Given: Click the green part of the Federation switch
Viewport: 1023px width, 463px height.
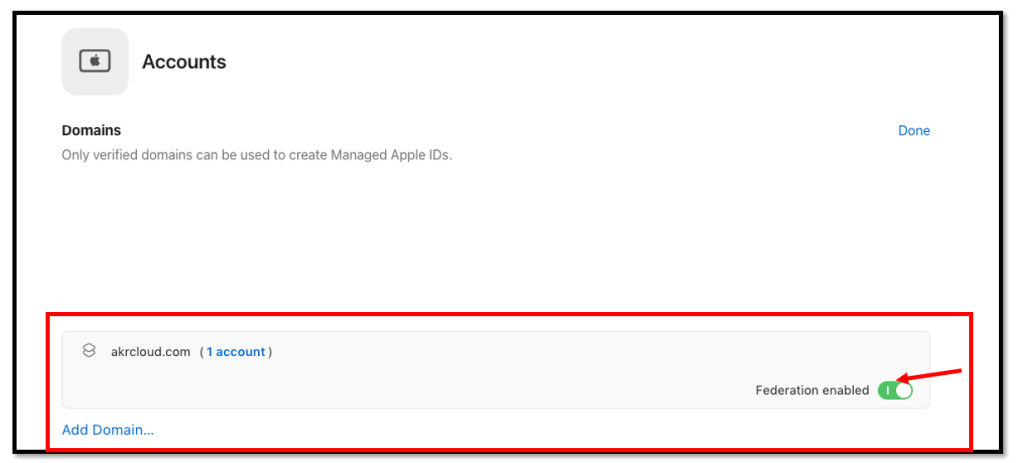Looking at the screenshot, I should click(886, 390).
